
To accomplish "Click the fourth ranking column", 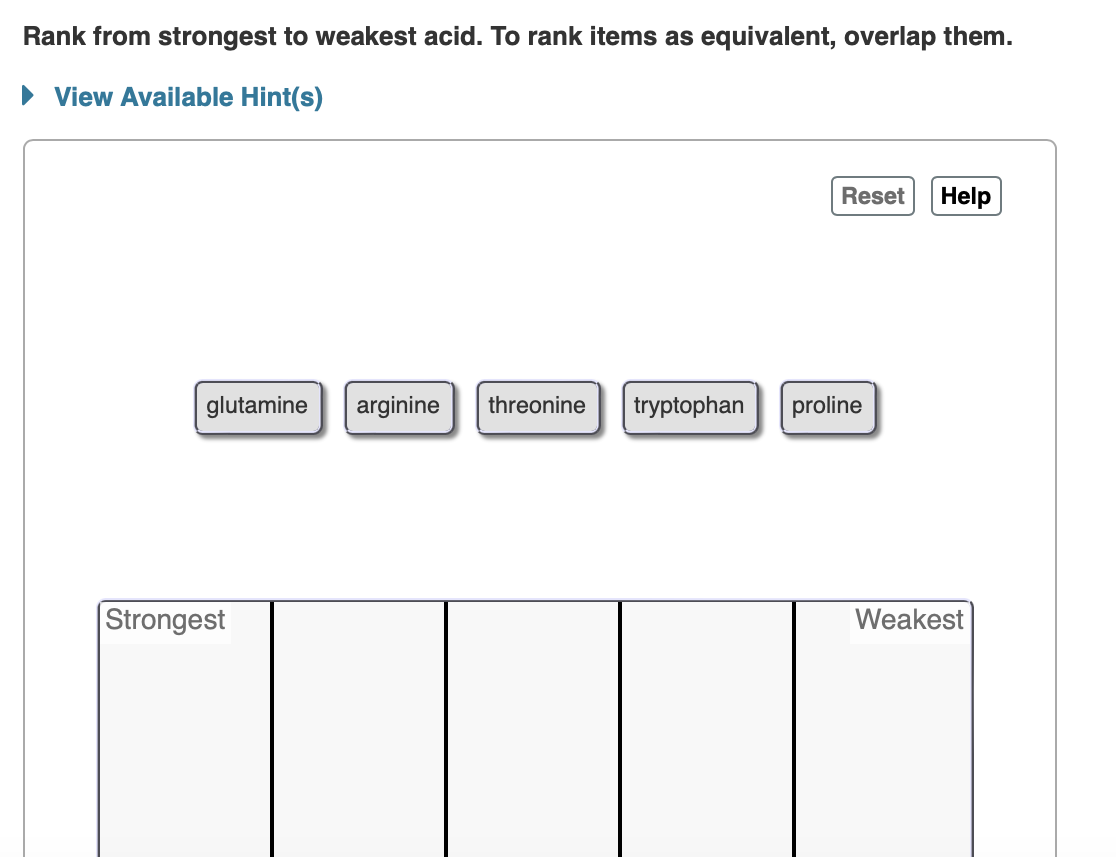I will coord(706,730).
